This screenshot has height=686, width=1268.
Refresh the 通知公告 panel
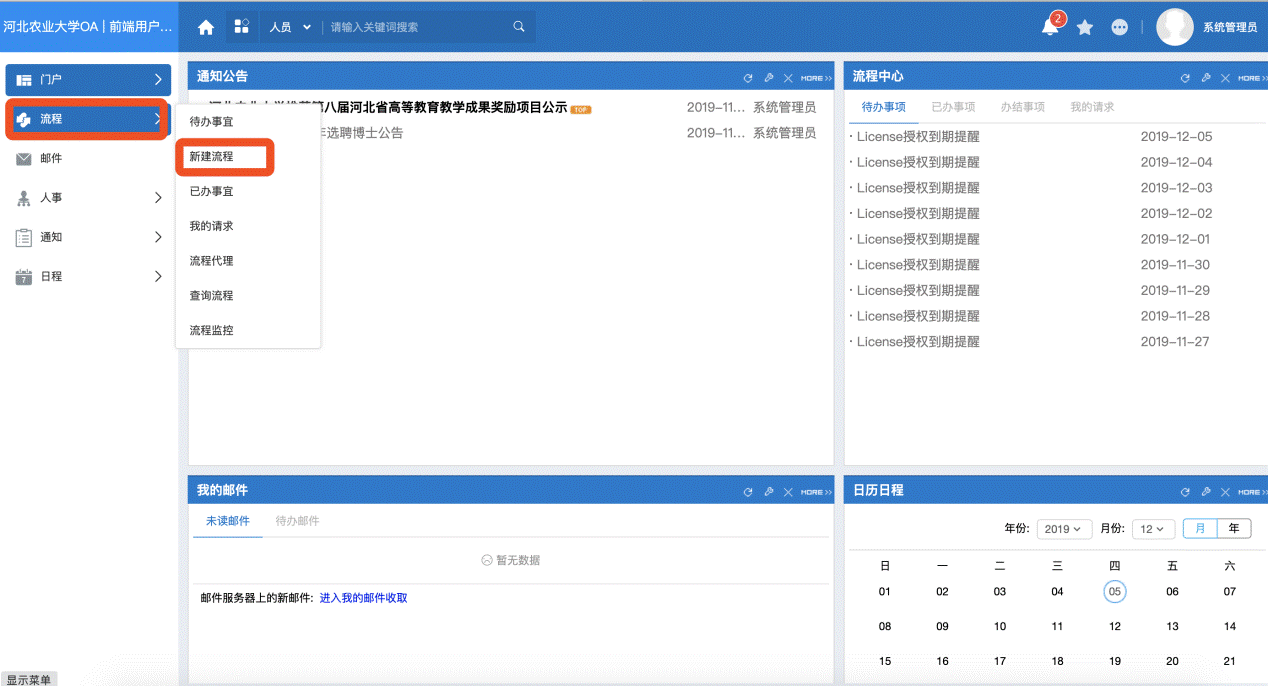tap(747, 76)
